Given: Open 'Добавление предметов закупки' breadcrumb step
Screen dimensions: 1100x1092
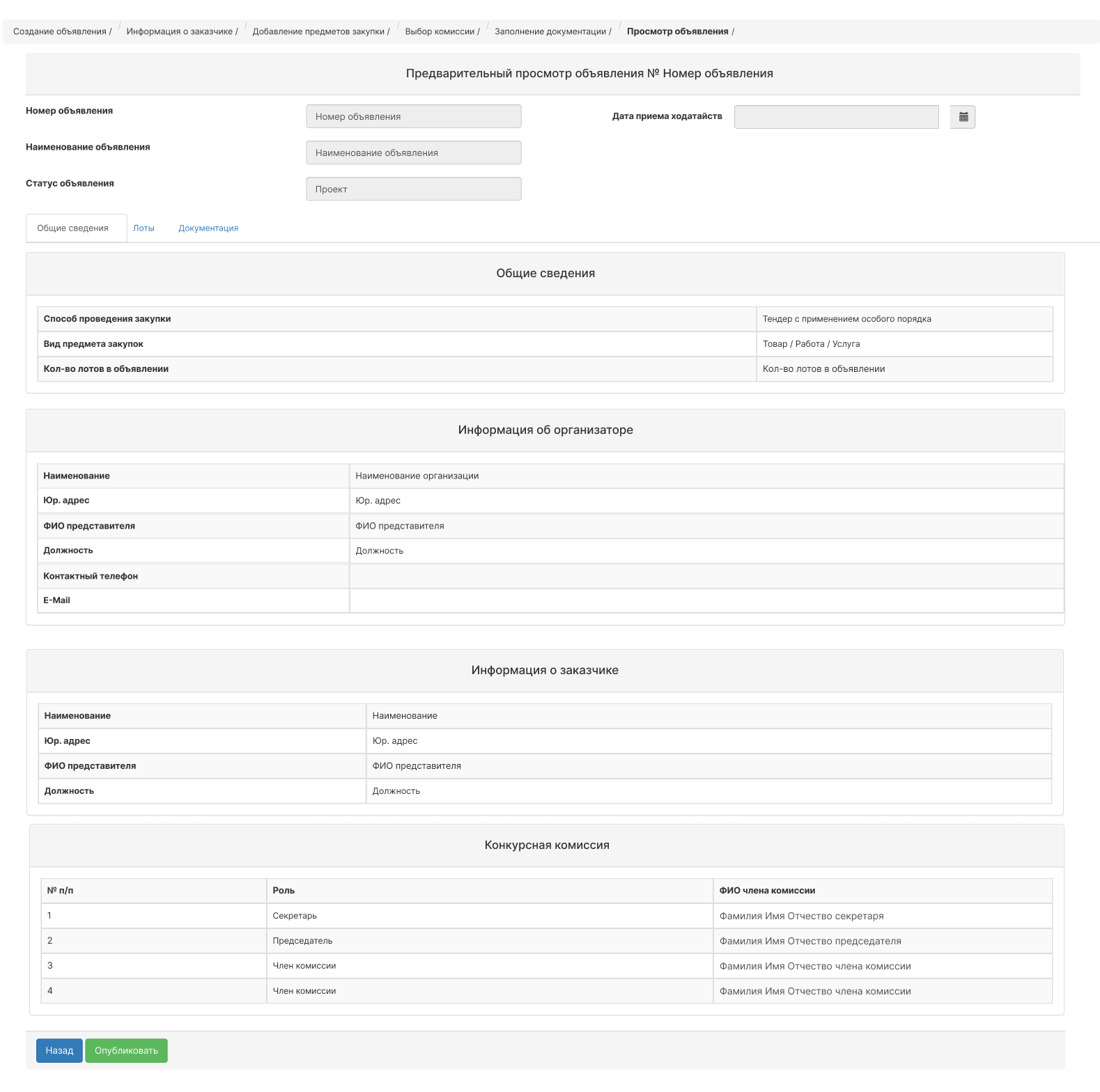Looking at the screenshot, I should point(318,31).
